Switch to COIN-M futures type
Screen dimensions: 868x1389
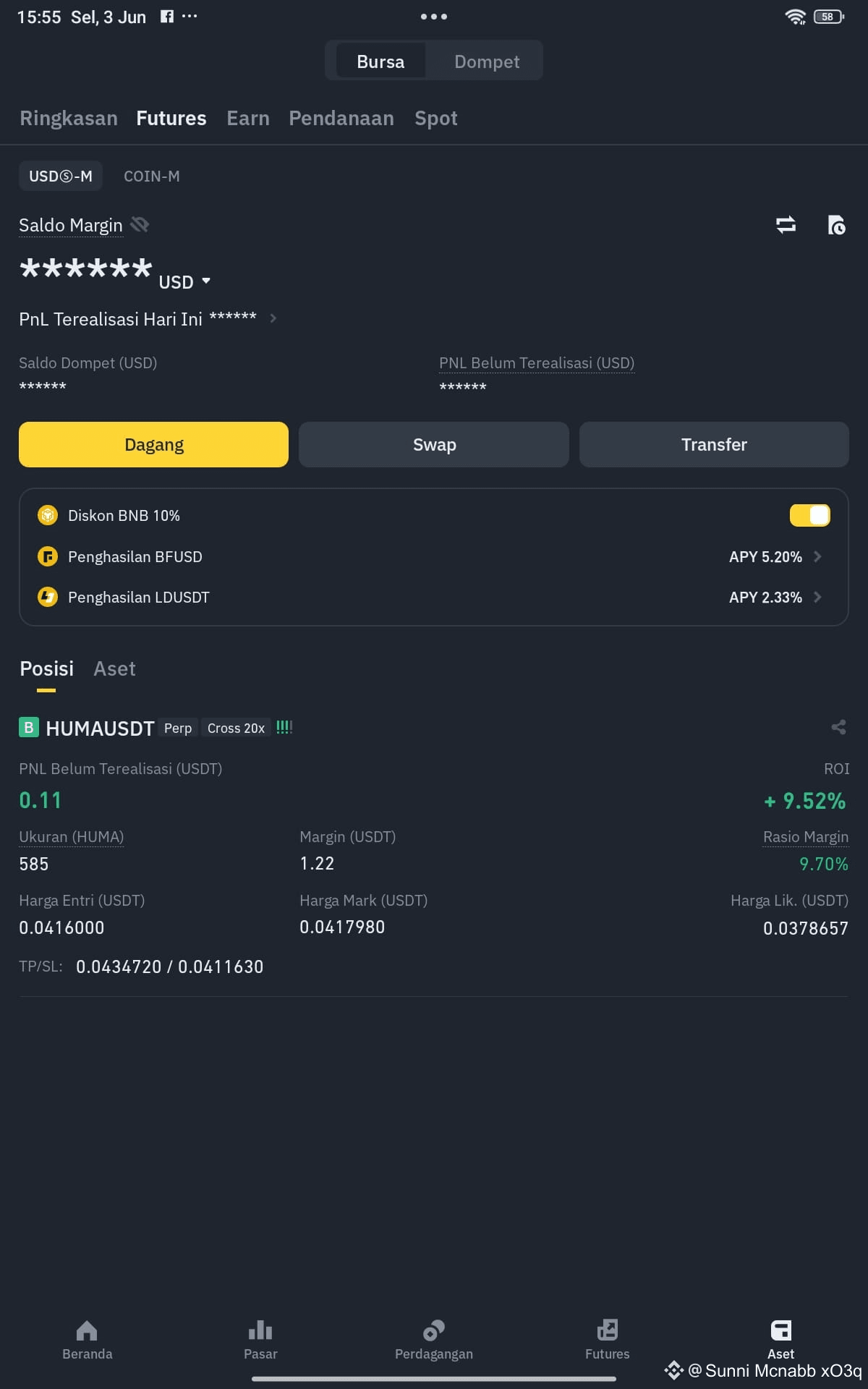tap(152, 177)
